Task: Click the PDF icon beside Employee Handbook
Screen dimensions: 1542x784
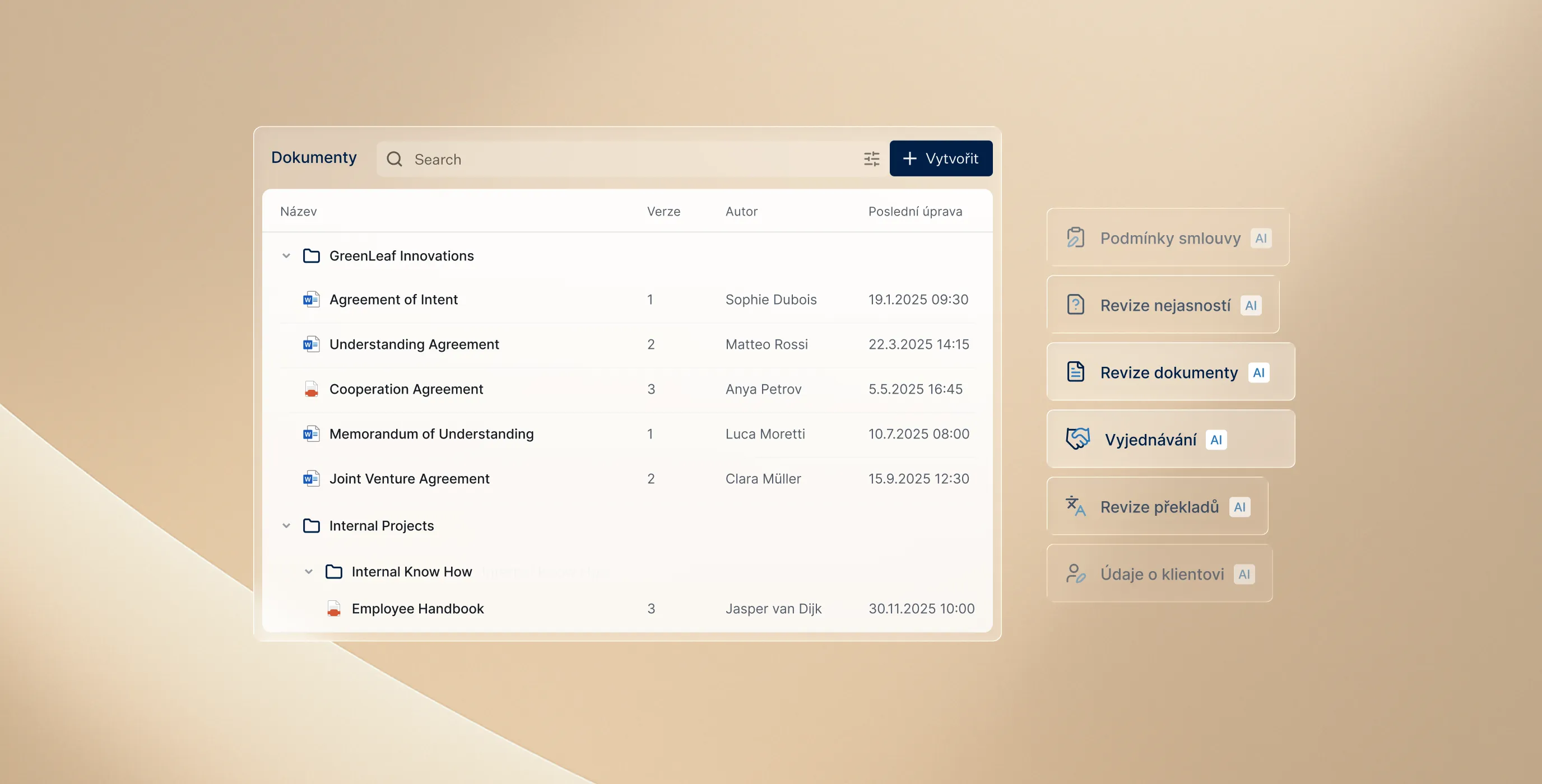Action: [x=333, y=609]
